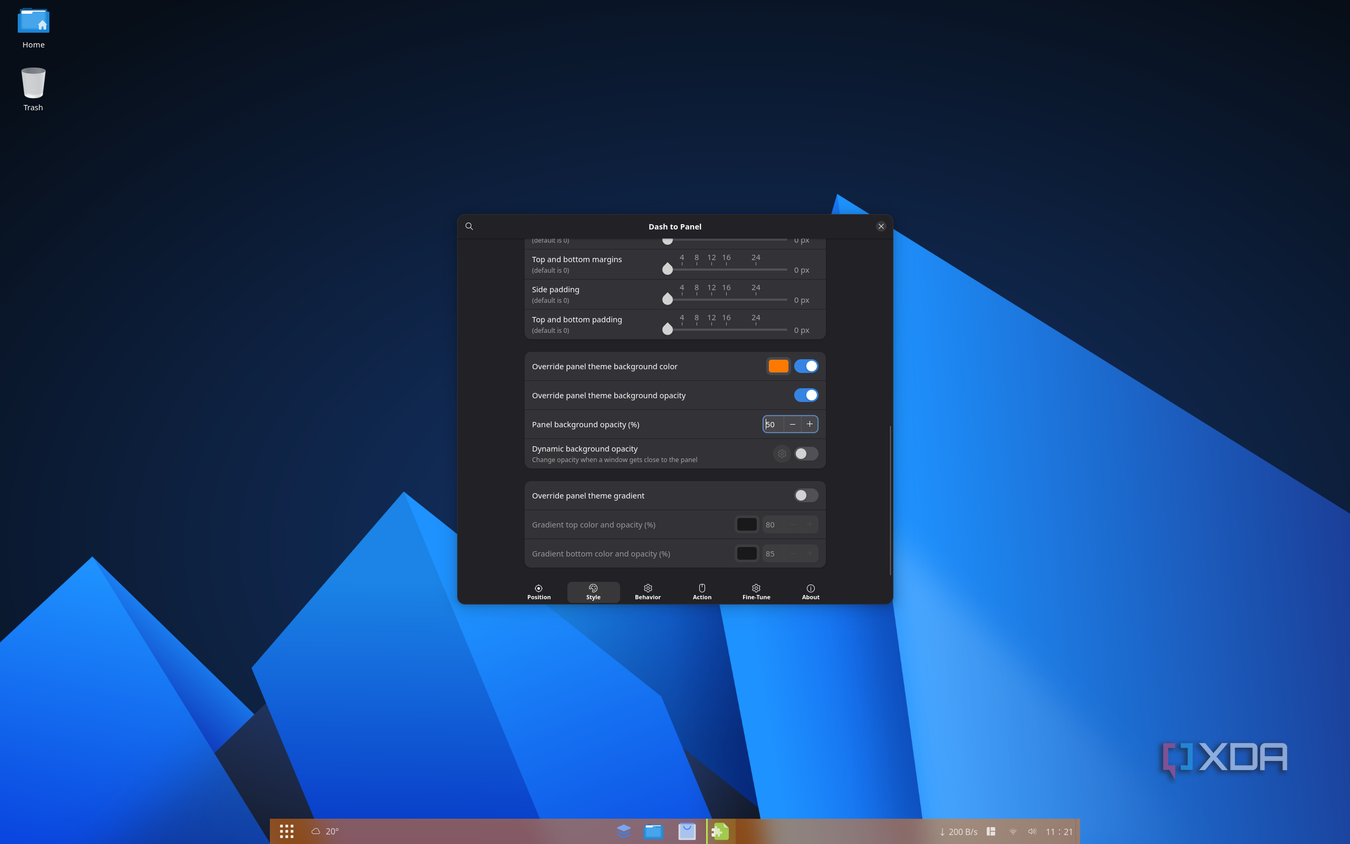Open the Fine-Tune tab
This screenshot has width=1350, height=844.
click(756, 592)
